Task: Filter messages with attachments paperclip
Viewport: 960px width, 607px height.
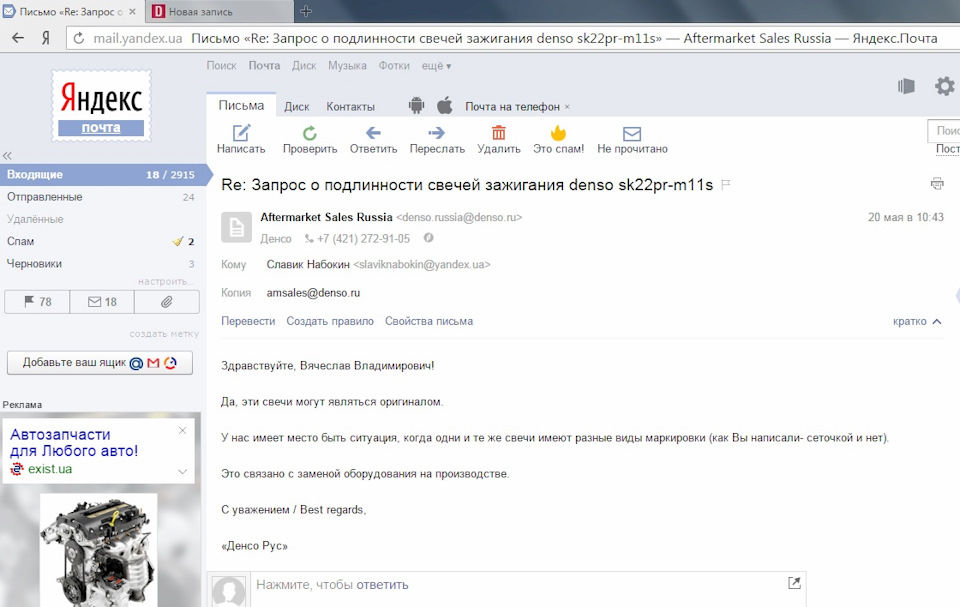Action: tap(167, 302)
